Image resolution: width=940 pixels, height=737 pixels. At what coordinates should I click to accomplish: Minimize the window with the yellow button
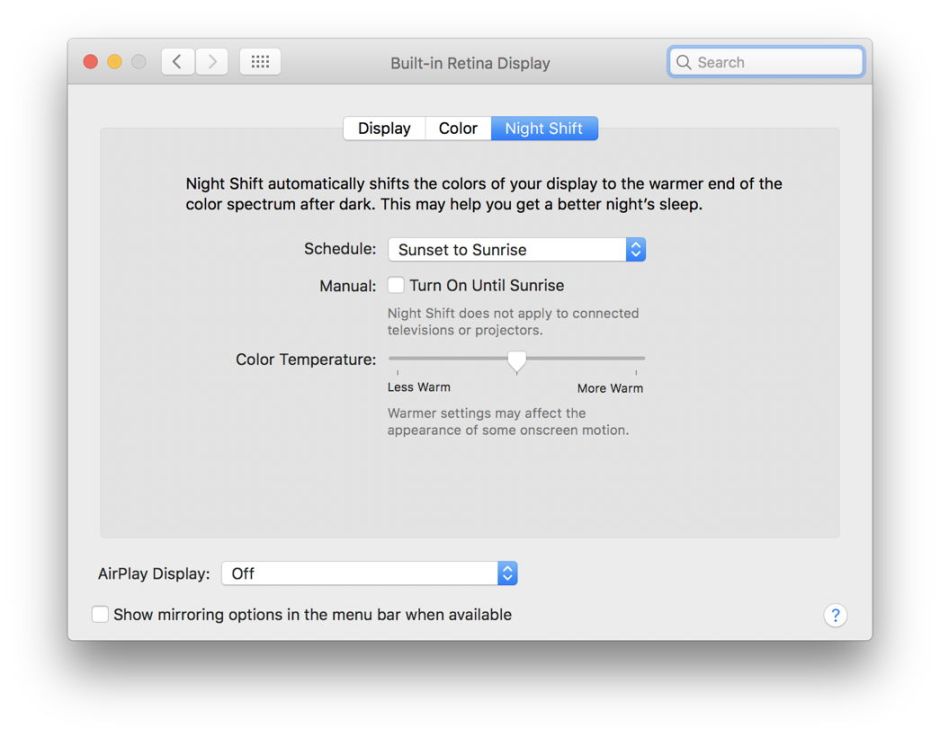114,62
